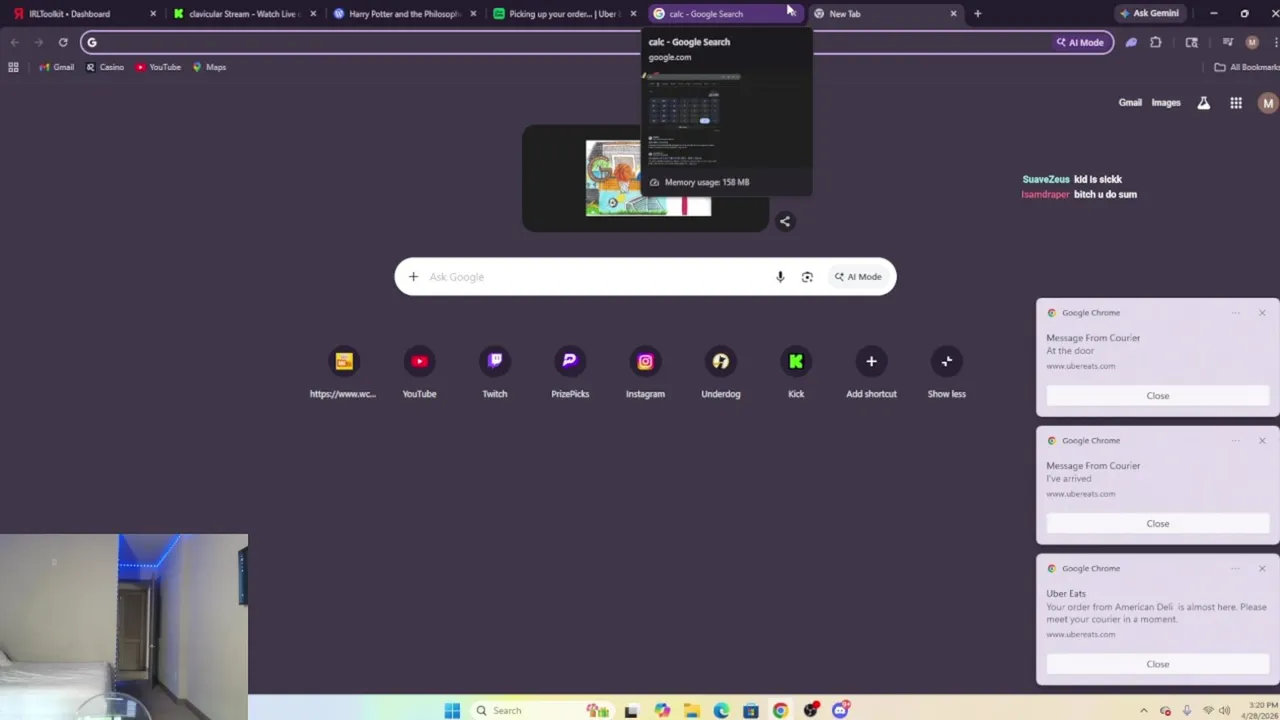Screen dimensions: 1280x720
Task: Click AI Mode in the address bar
Action: (x=1080, y=42)
